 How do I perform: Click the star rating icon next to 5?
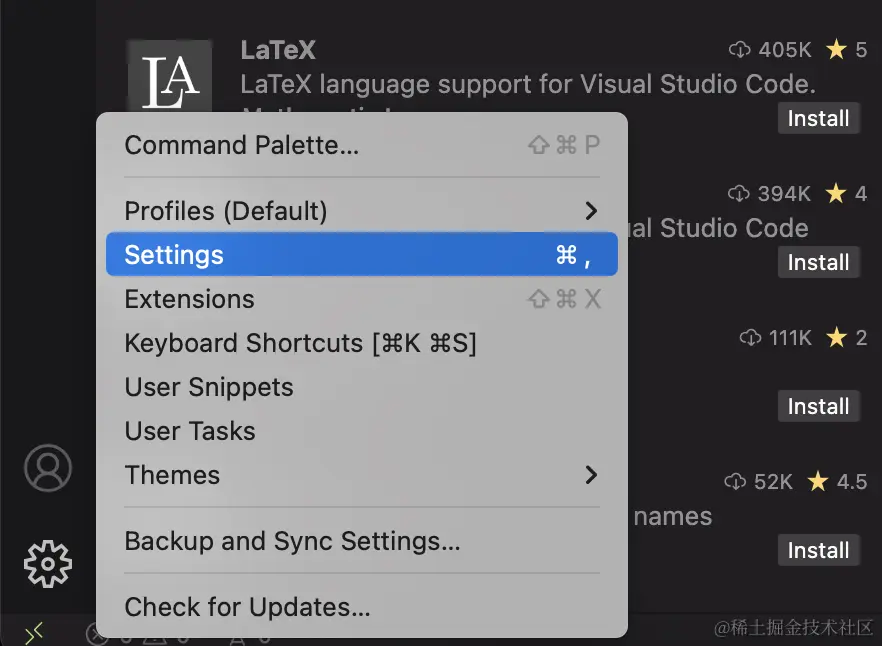point(837,49)
